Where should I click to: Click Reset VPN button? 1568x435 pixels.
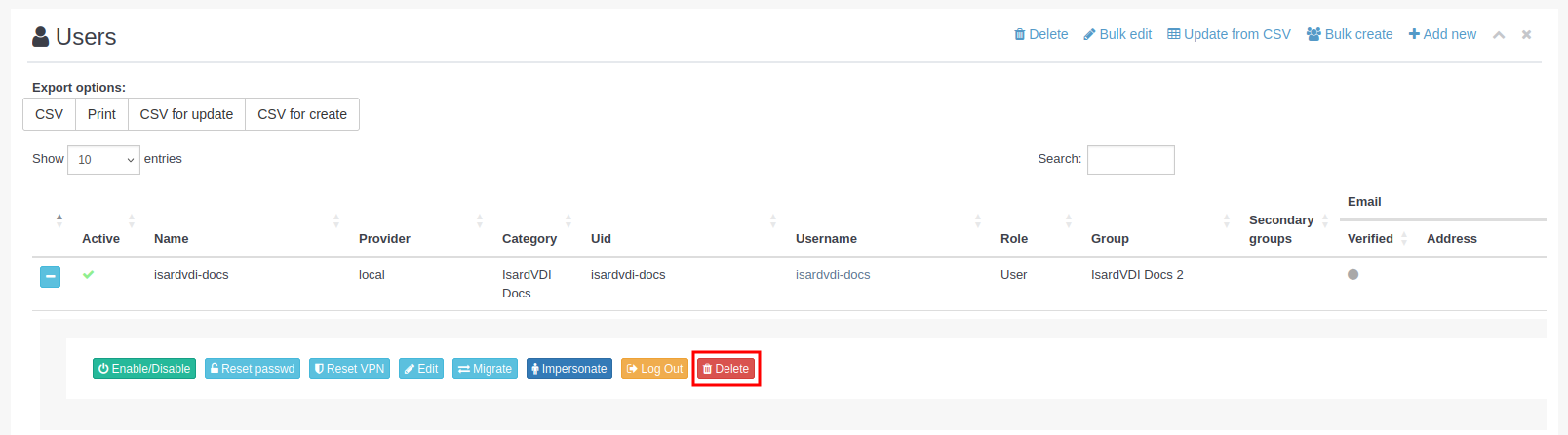coord(349,369)
